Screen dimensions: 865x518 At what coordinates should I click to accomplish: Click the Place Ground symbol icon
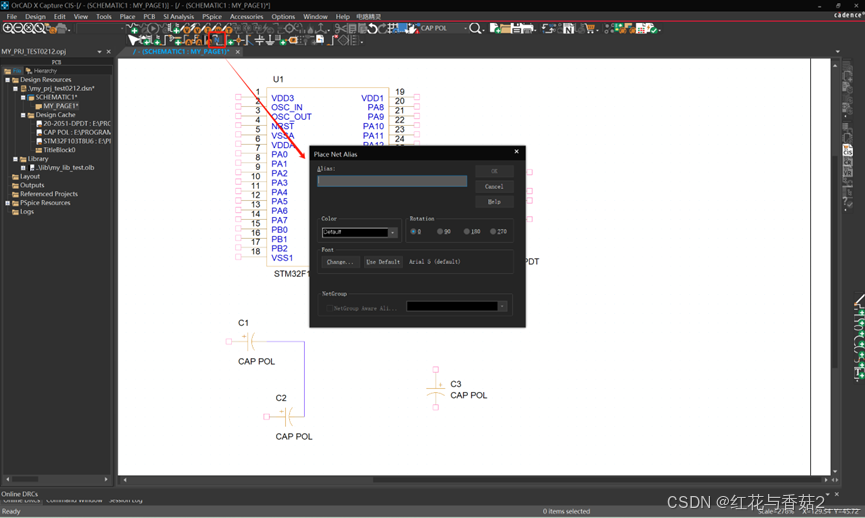[x=270, y=40]
